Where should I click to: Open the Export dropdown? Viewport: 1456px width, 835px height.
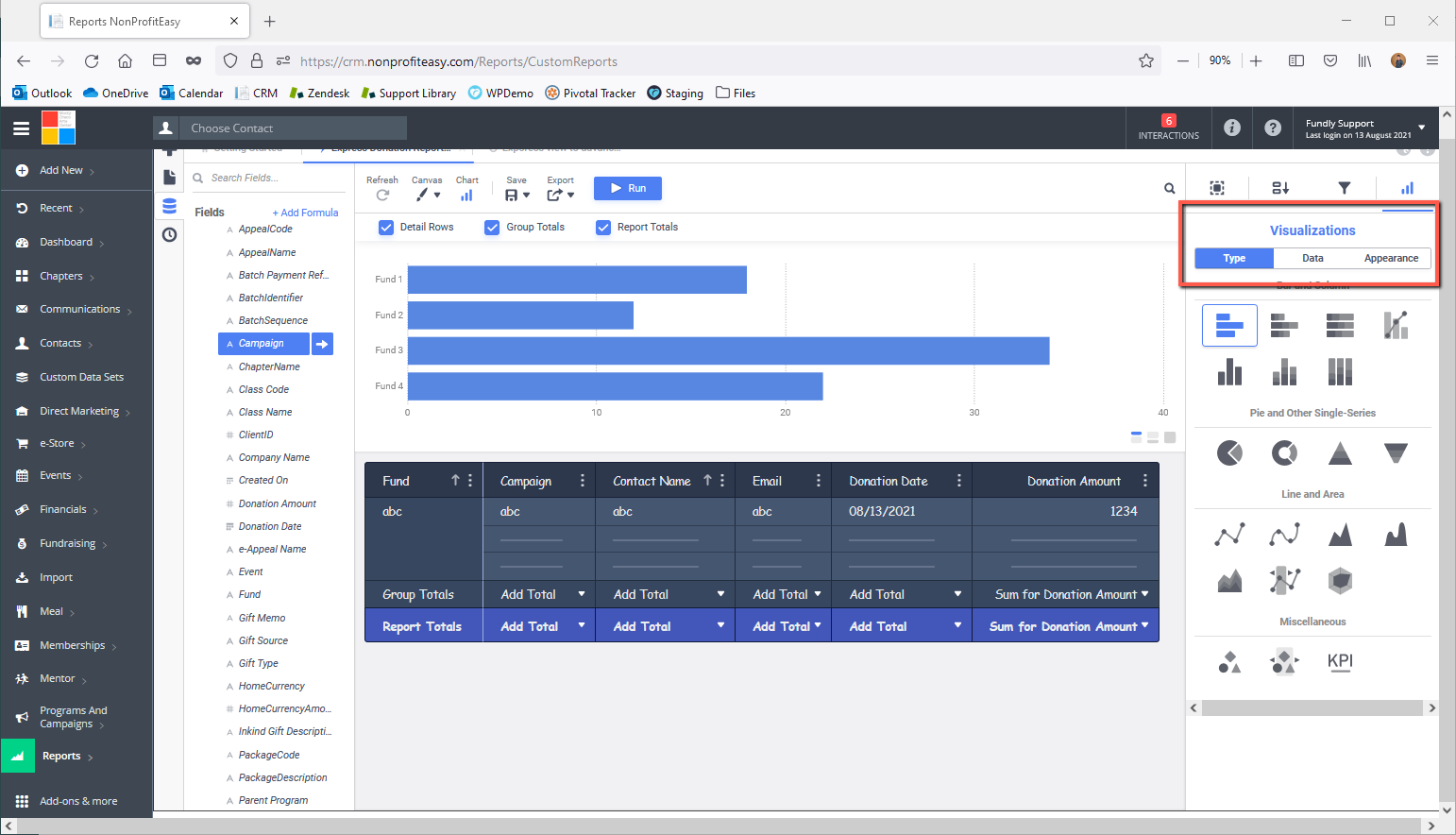pyautogui.click(x=560, y=189)
